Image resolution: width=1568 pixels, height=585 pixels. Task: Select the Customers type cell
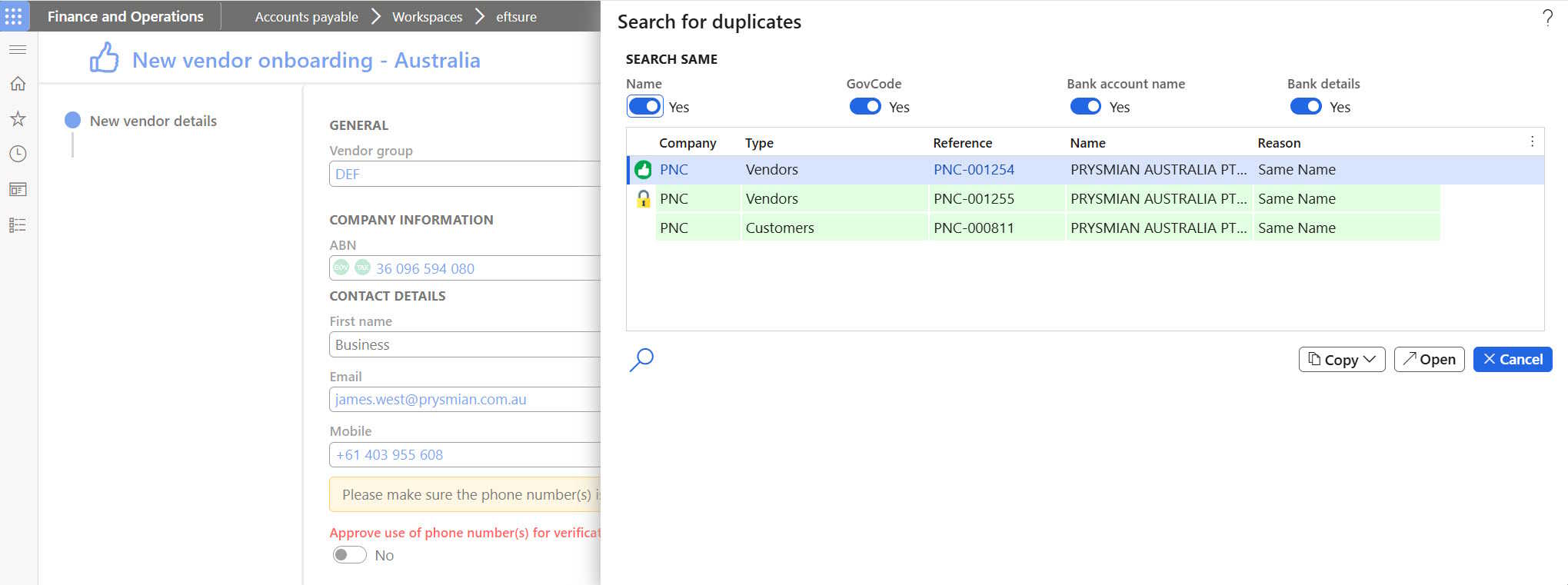point(834,228)
